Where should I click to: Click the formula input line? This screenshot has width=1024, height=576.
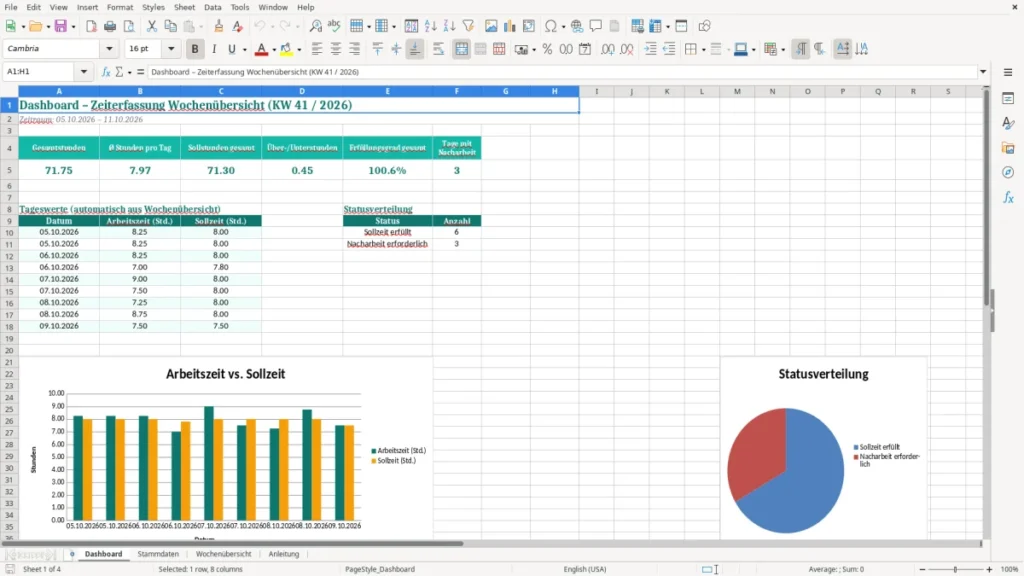point(562,72)
